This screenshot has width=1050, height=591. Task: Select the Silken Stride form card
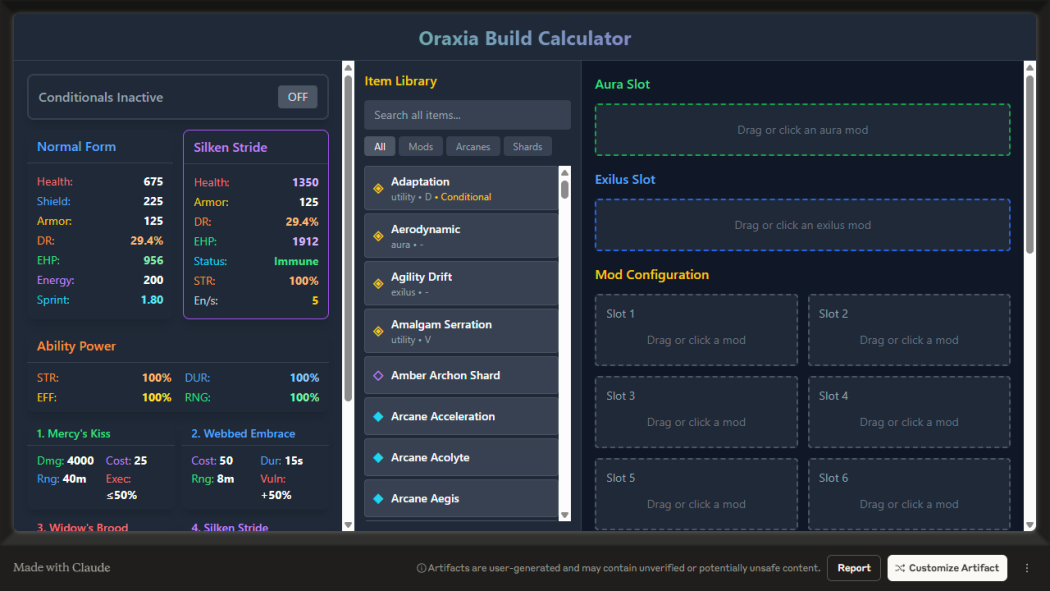(x=255, y=224)
